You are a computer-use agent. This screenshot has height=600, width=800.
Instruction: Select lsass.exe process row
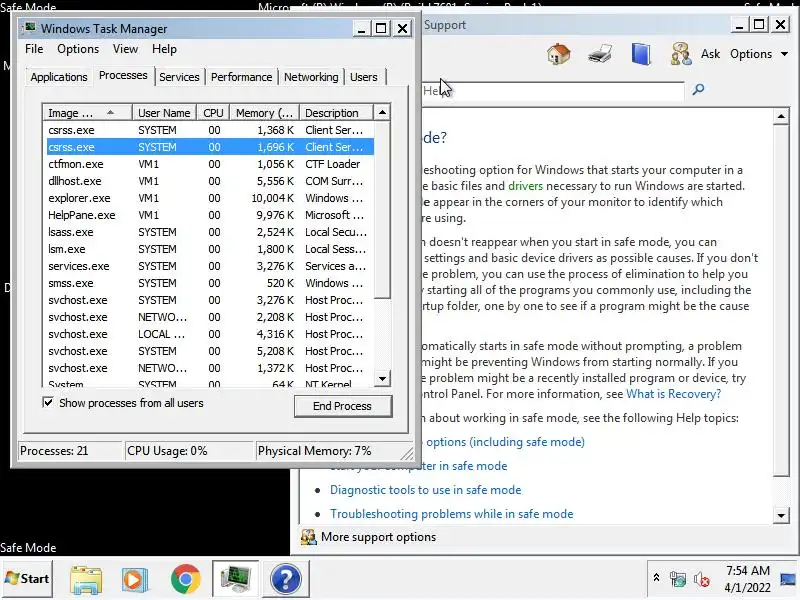210,232
